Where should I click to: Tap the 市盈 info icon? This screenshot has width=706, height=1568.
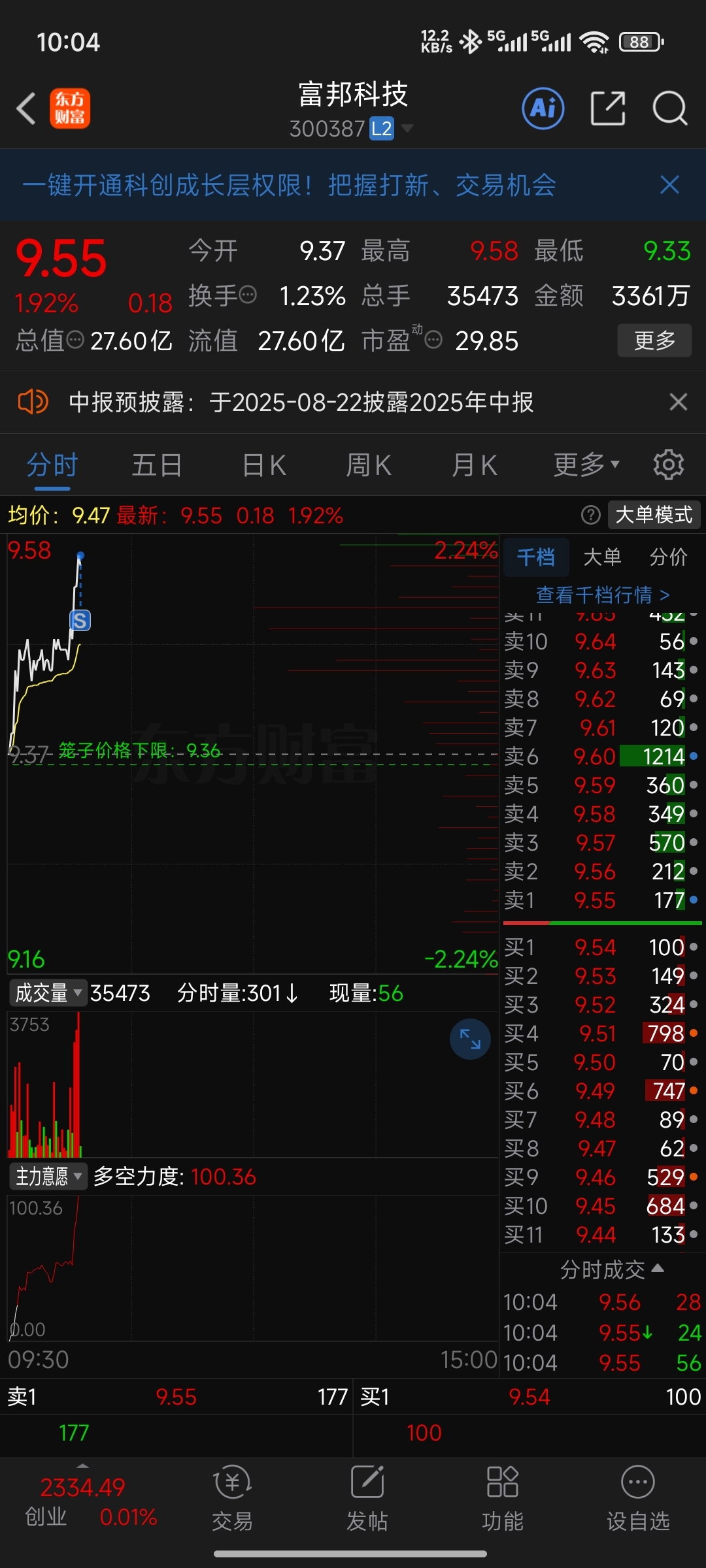click(x=433, y=339)
